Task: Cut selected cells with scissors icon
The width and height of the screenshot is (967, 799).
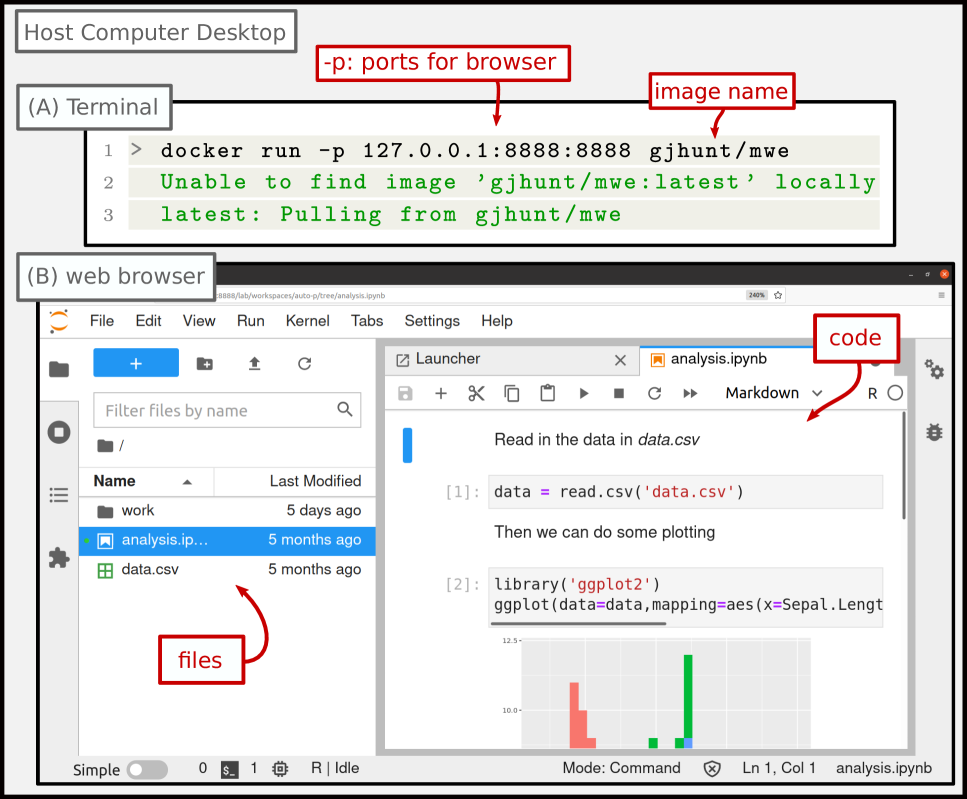Action: tap(476, 393)
